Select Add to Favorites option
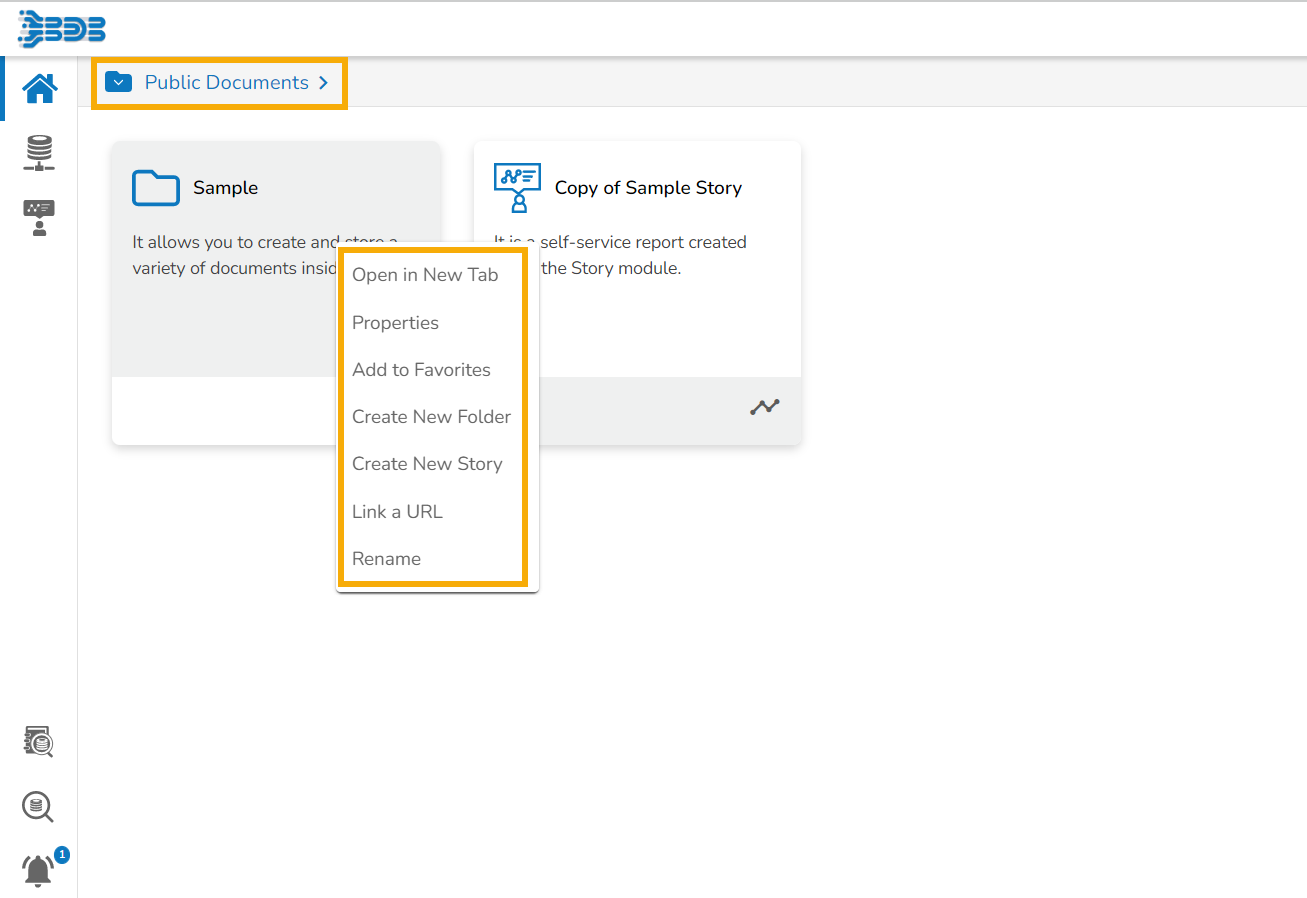The height and width of the screenshot is (898, 1307). point(421,370)
